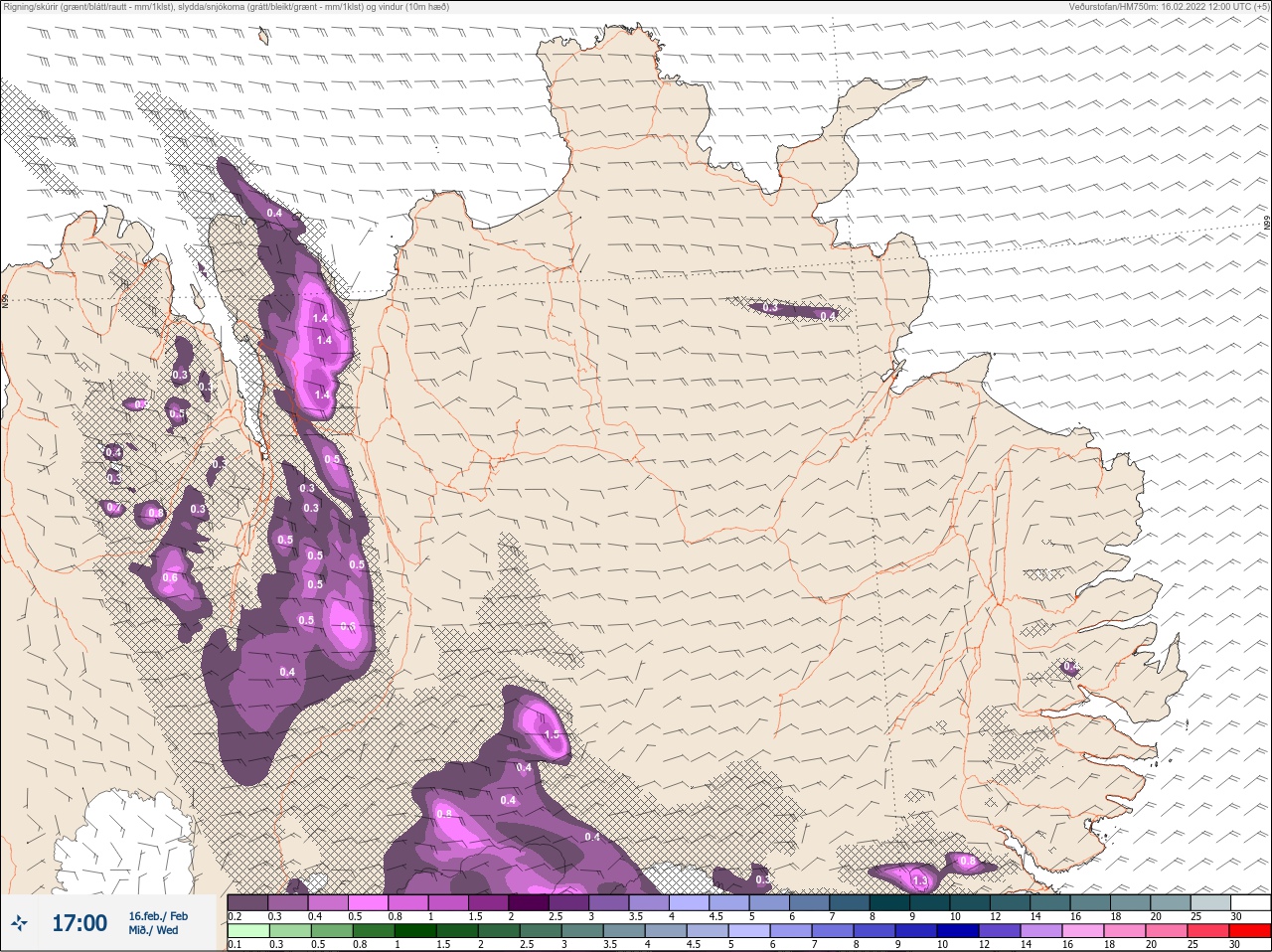Click the '0.2' label under the top legend row
Viewport: 1272px width, 952px height.
tap(235, 916)
